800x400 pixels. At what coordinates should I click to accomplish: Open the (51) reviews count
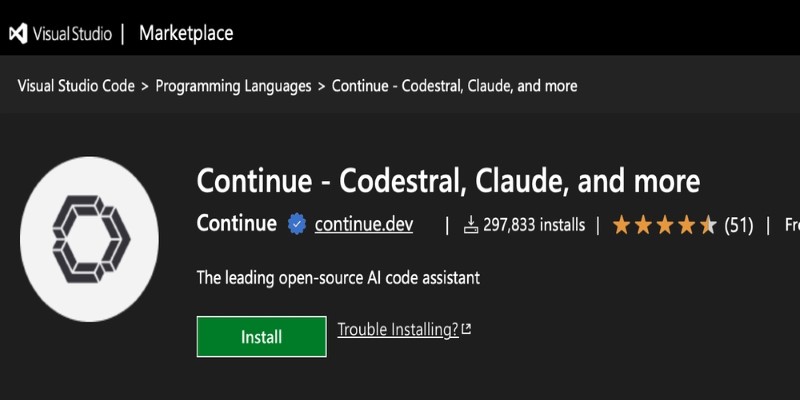739,225
